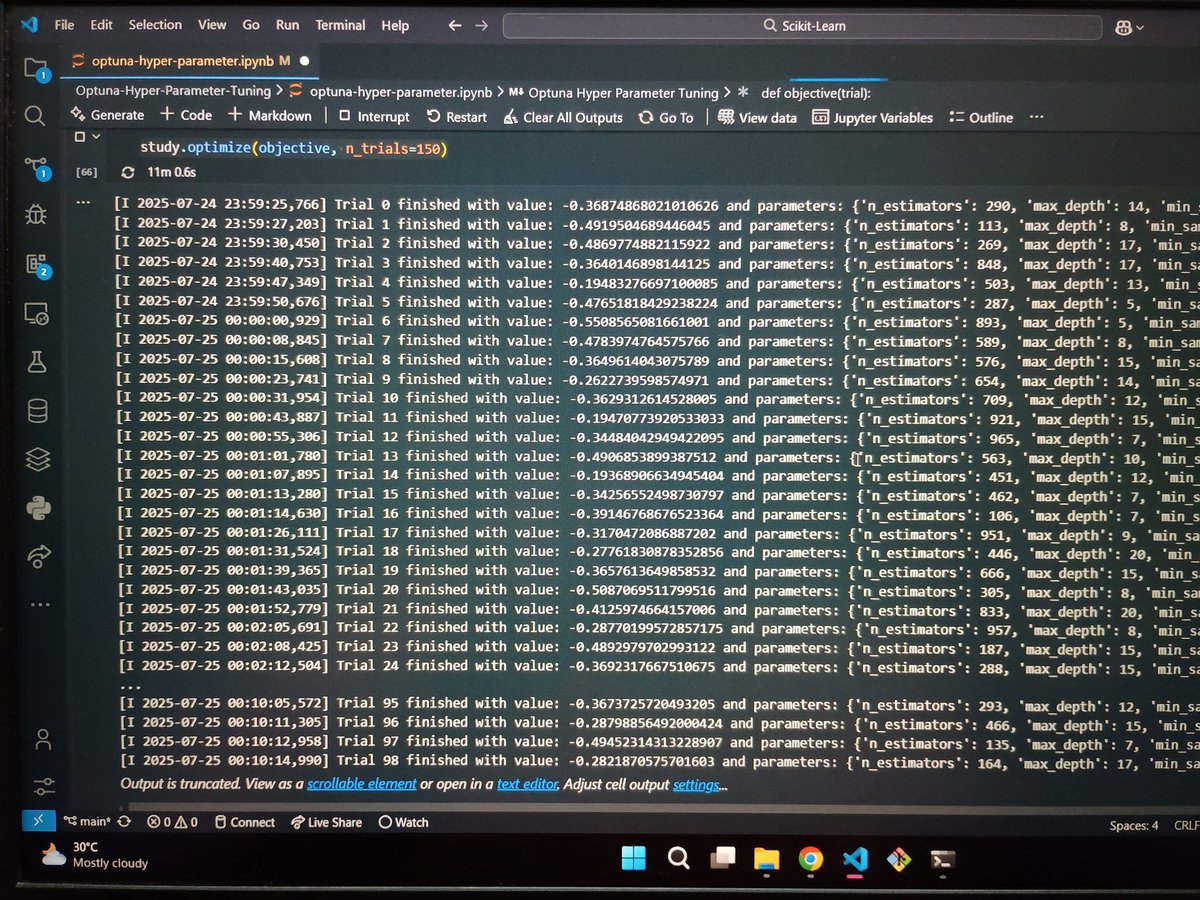Open the Terminal menu
The height and width of the screenshot is (900, 1200).
[x=340, y=25]
